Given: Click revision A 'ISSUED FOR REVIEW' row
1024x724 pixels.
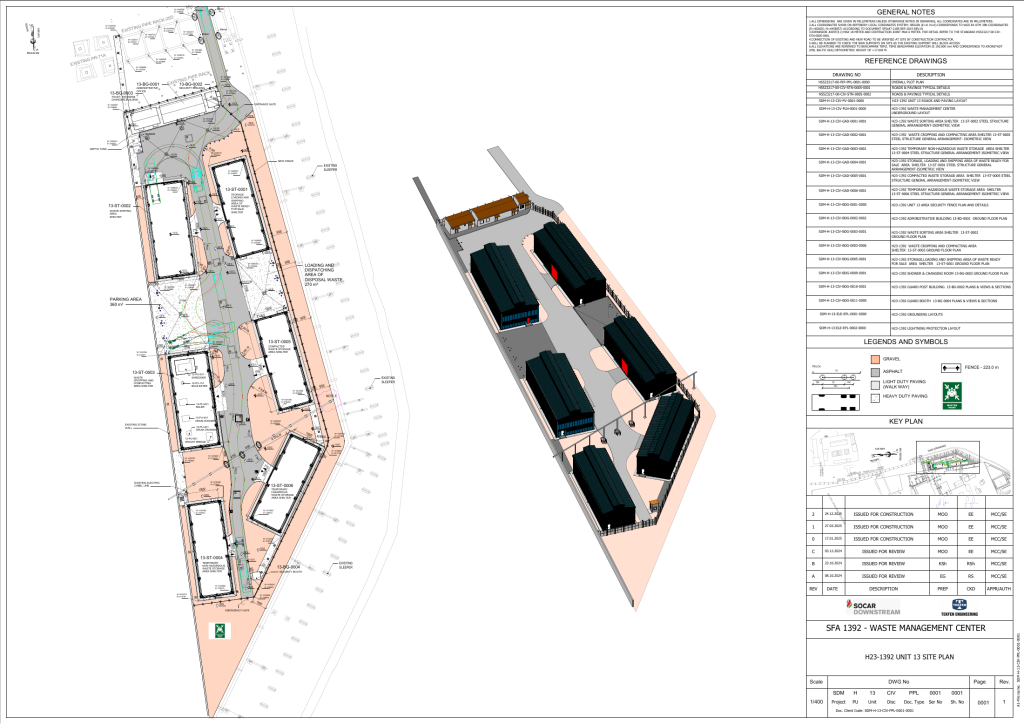Looking at the screenshot, I should (908, 576).
